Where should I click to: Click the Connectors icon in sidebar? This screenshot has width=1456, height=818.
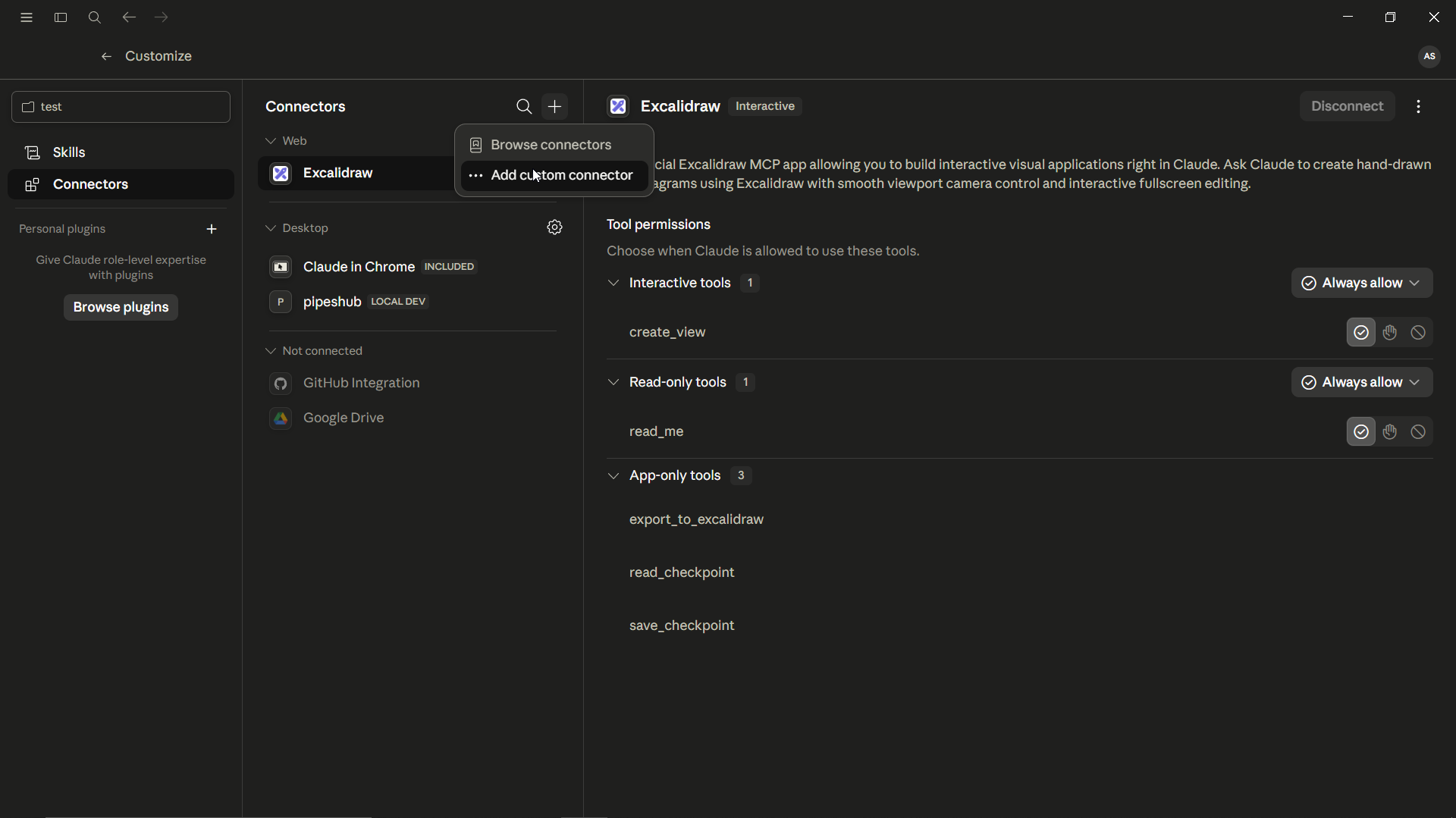pos(32,185)
